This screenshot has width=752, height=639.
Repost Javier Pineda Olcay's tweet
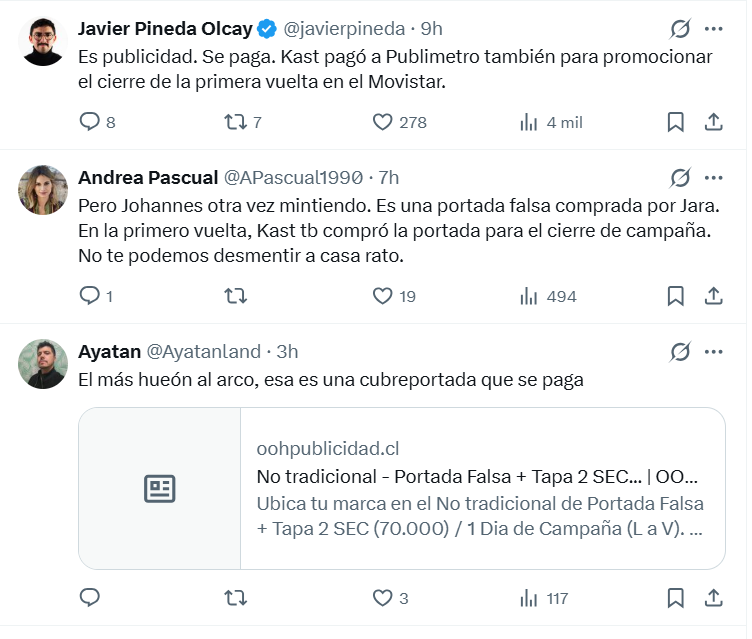(x=235, y=122)
